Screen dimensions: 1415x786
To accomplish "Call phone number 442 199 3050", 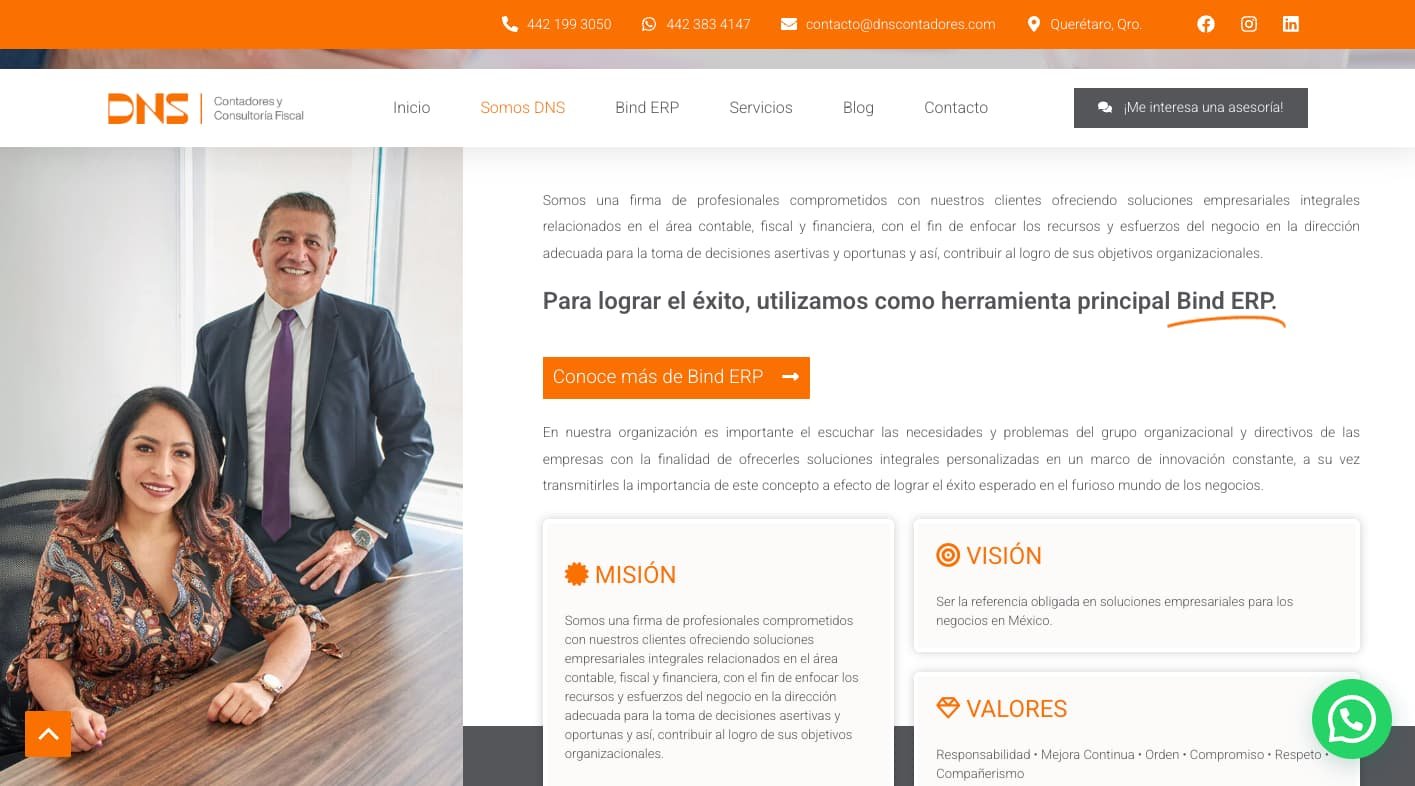I will tap(569, 24).
